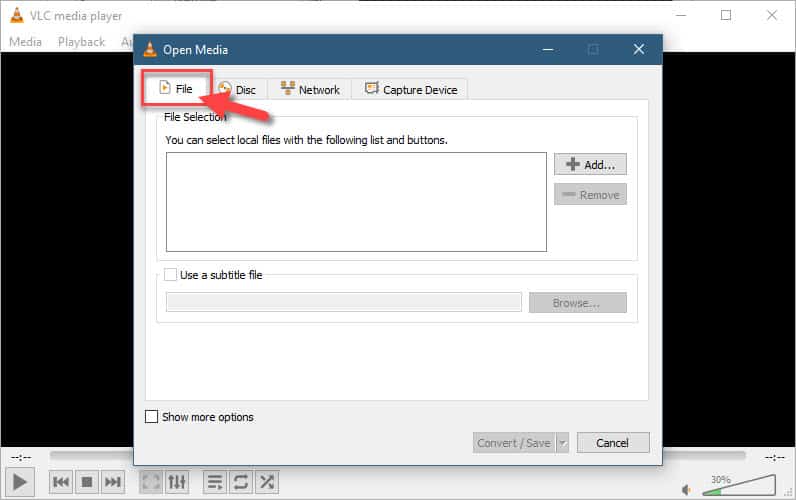Toggle shuffle random playback icon
796x500 pixels.
point(267,482)
